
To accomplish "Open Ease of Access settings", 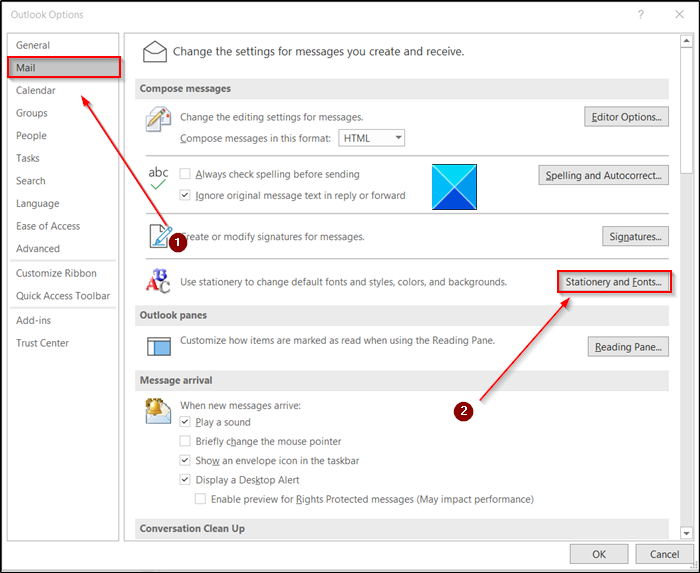I will pos(63,226).
